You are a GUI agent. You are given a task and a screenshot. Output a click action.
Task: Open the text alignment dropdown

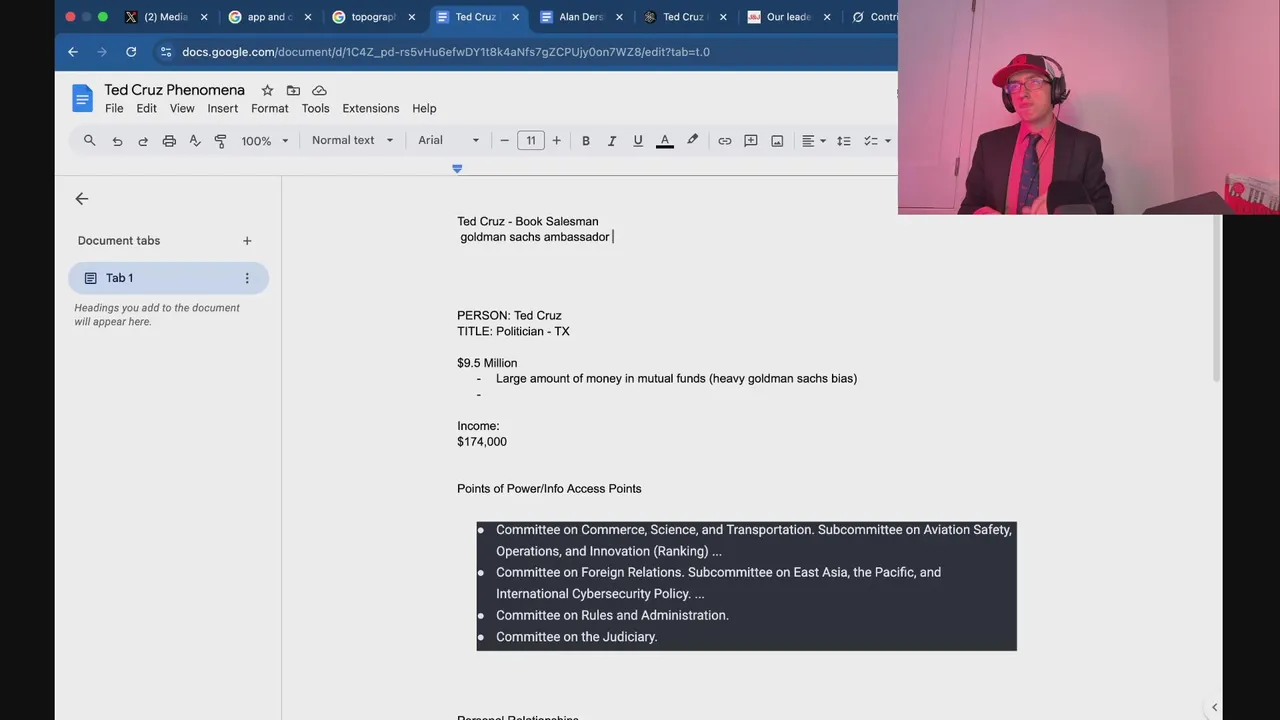[x=814, y=141]
